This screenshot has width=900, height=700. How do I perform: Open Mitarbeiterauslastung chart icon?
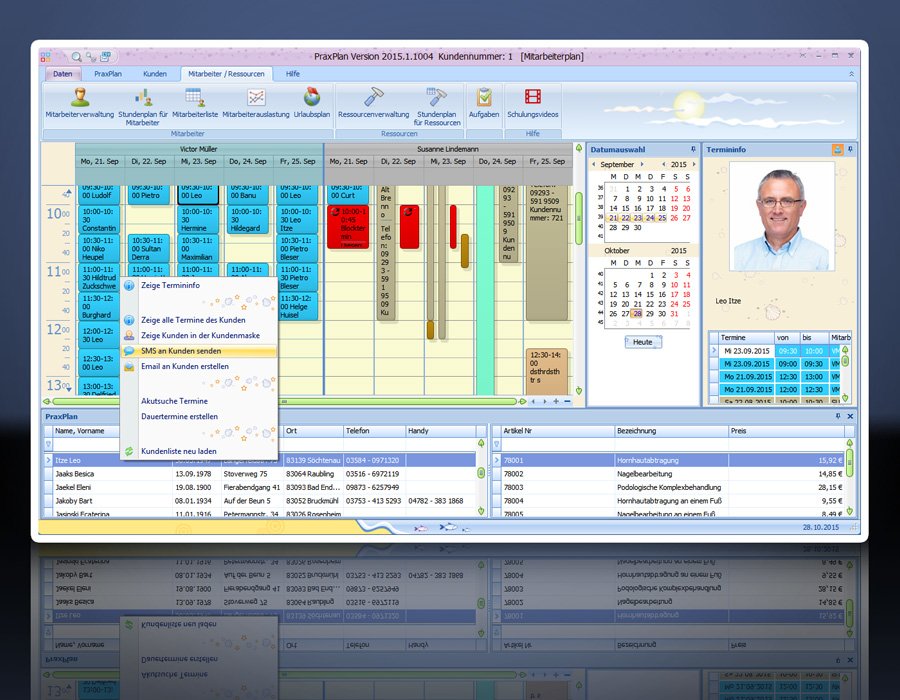[256, 103]
